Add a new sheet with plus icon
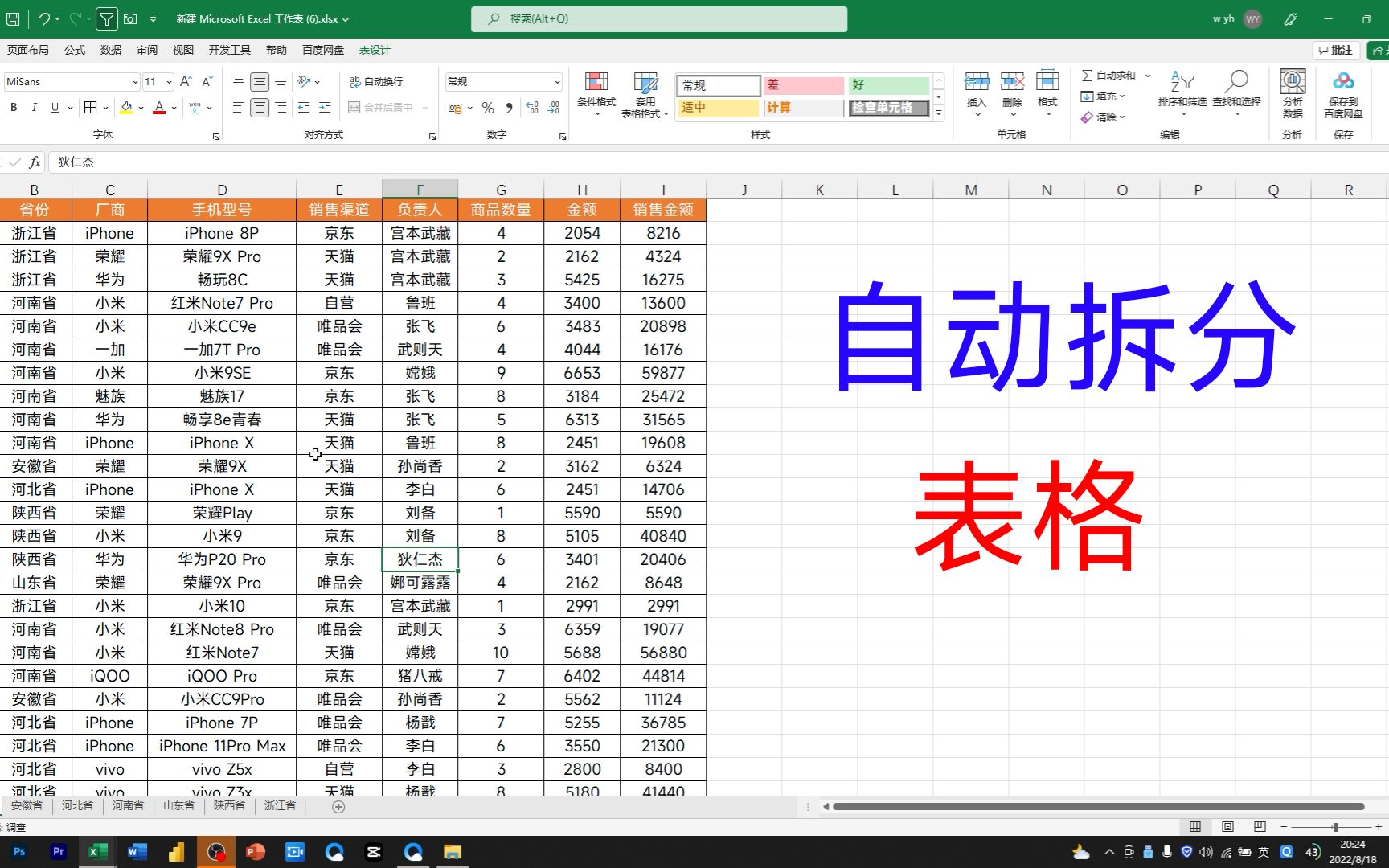1389x868 pixels. click(338, 806)
